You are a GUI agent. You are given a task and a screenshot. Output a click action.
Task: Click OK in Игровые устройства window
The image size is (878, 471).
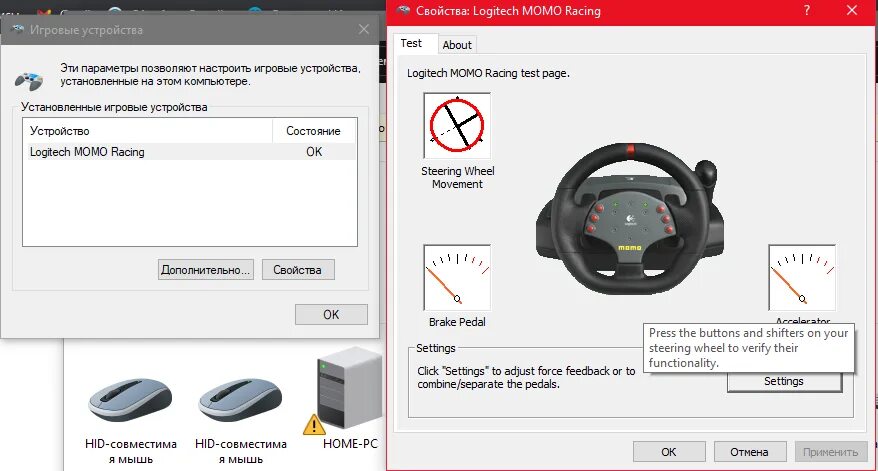click(x=331, y=315)
